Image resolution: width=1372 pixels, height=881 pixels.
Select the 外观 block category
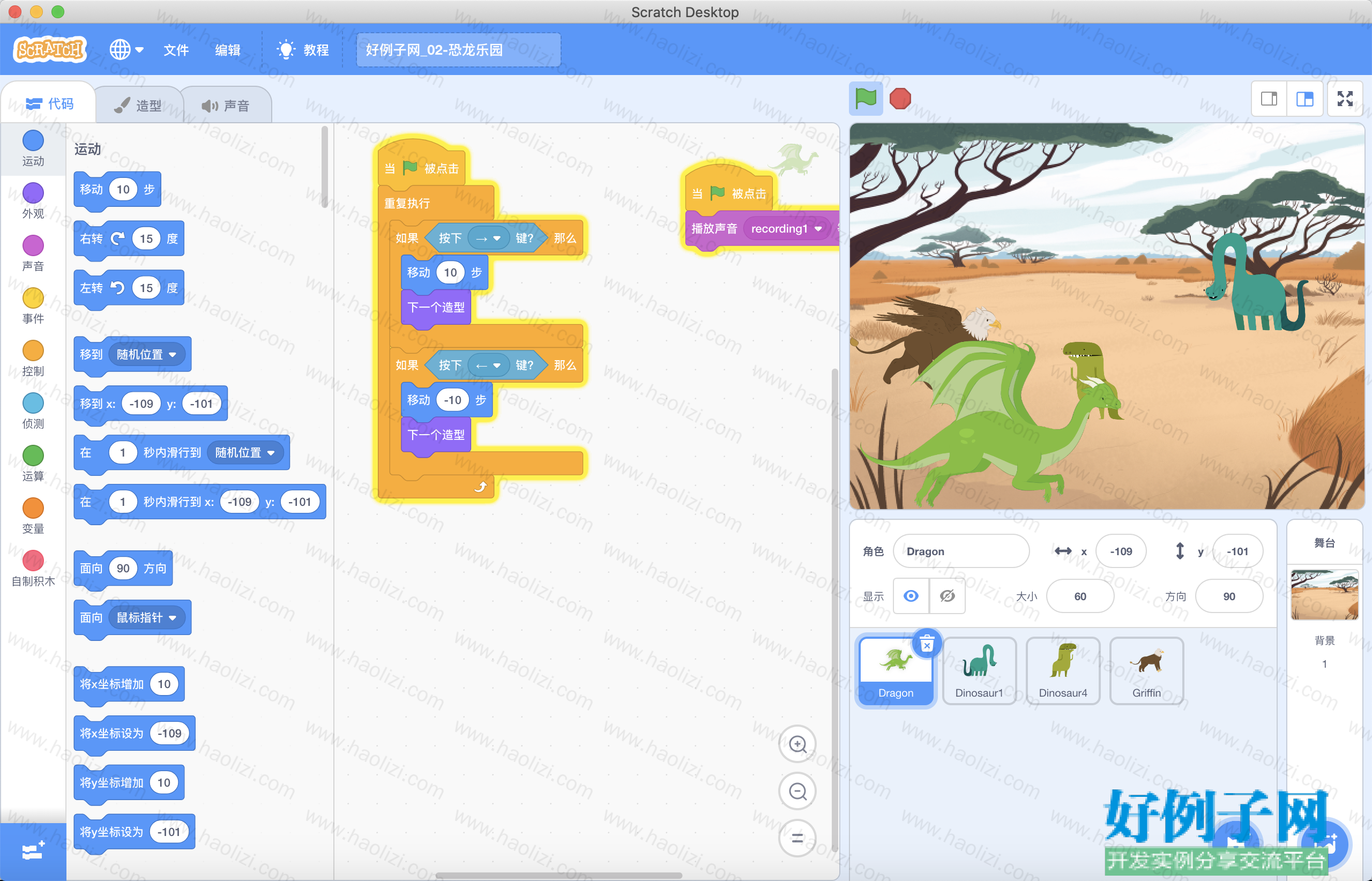tap(33, 201)
